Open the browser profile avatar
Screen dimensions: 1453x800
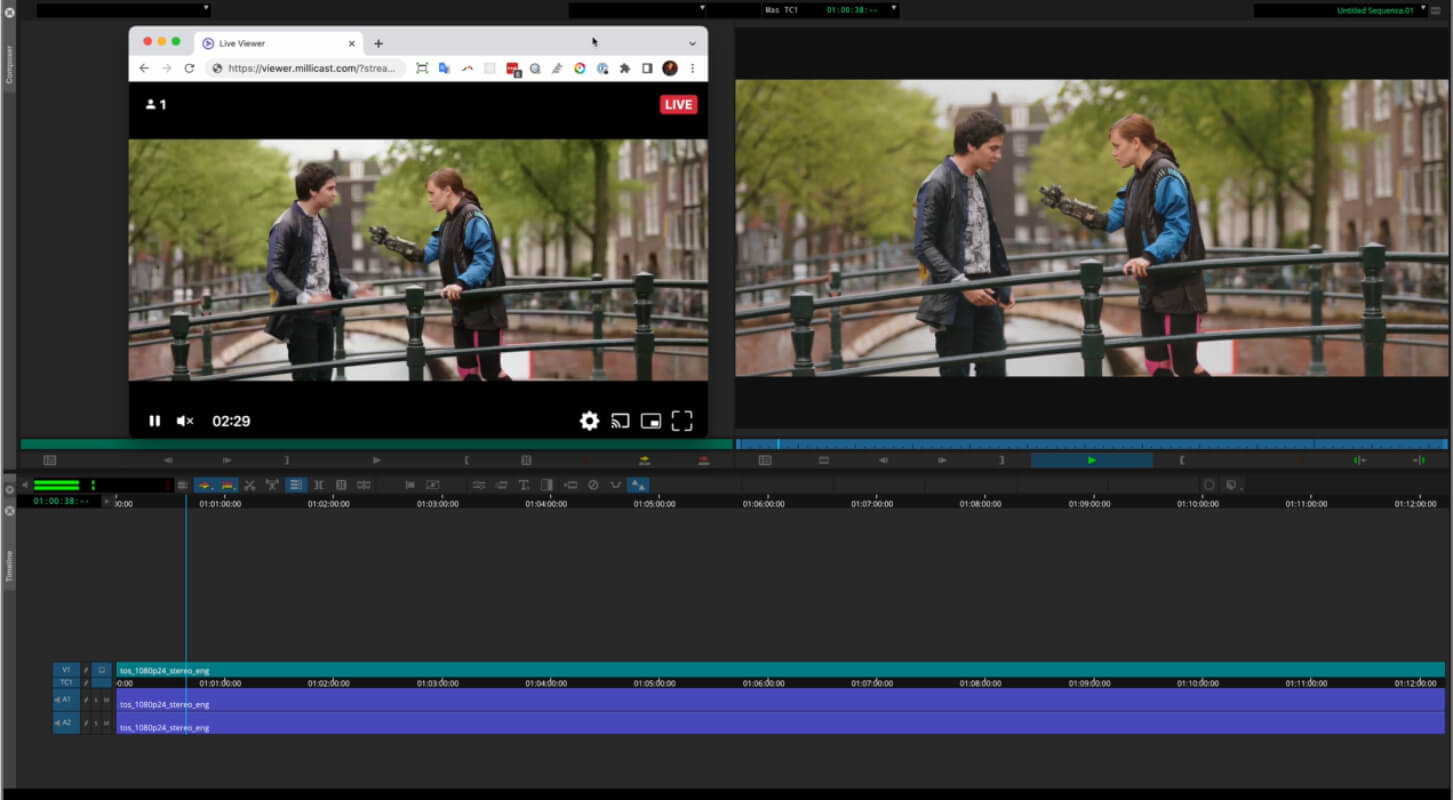(670, 68)
